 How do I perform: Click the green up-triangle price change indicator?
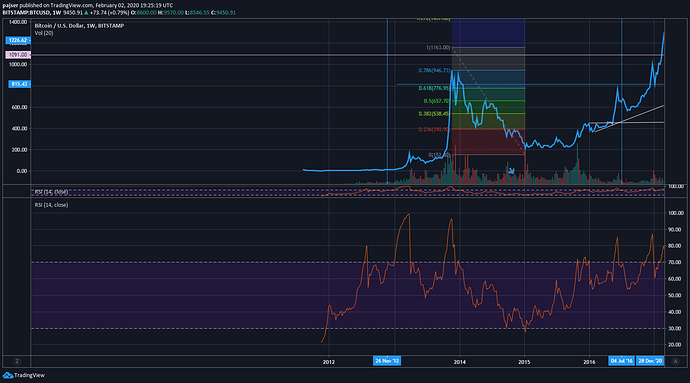click(86, 13)
